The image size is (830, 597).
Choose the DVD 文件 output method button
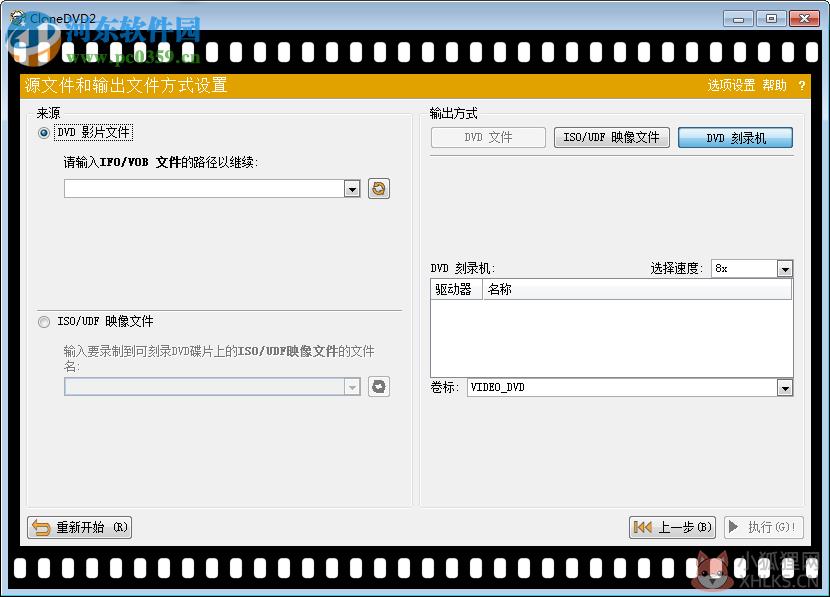[x=488, y=138]
